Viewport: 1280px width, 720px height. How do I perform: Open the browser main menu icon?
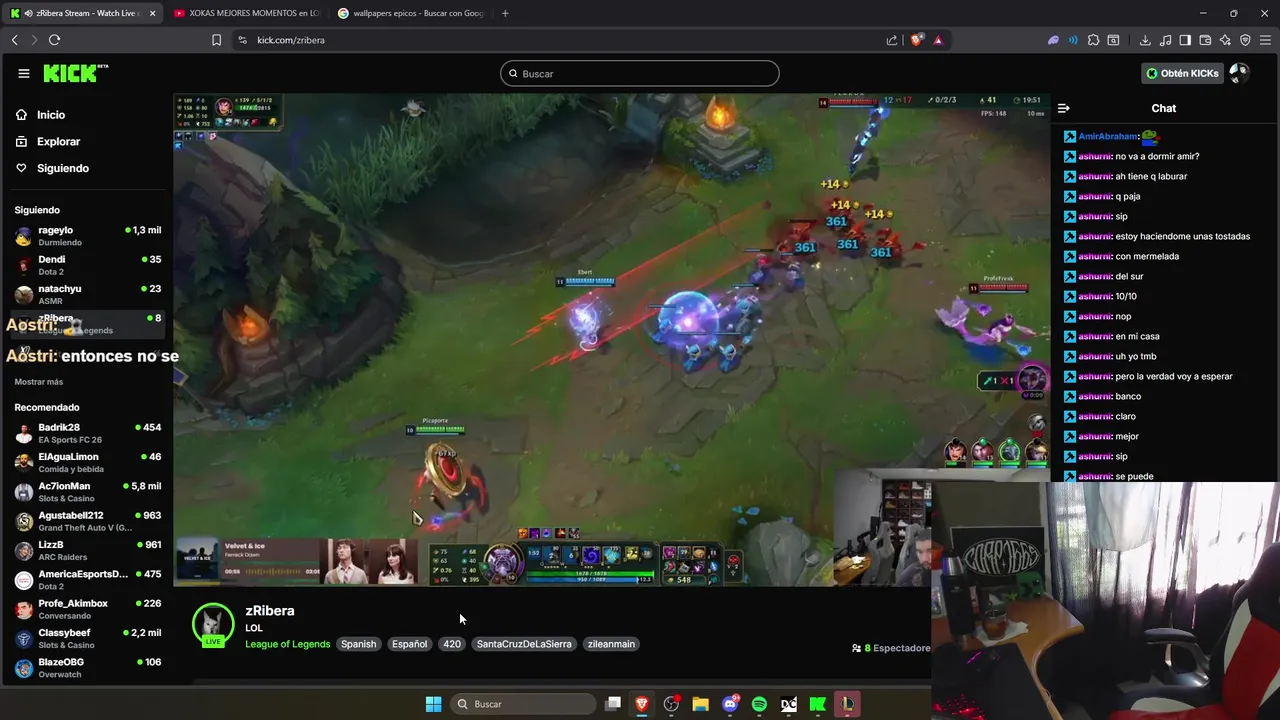coord(1265,40)
